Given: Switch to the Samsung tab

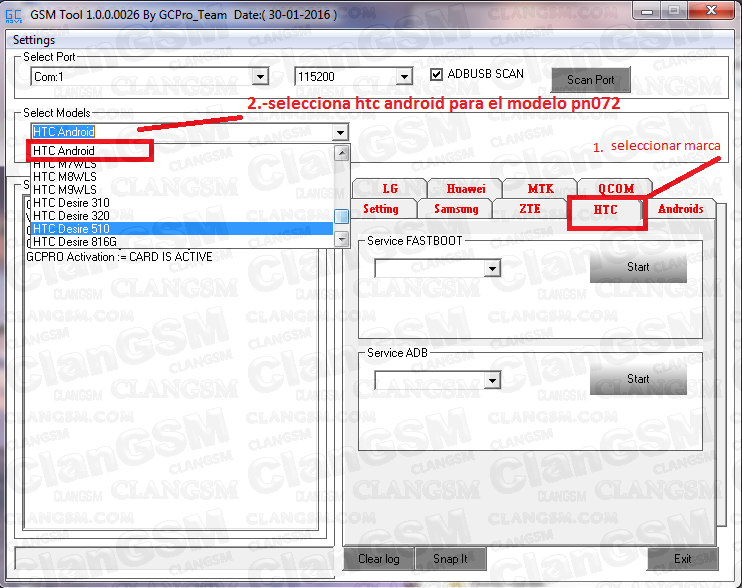Looking at the screenshot, I should 456,209.
